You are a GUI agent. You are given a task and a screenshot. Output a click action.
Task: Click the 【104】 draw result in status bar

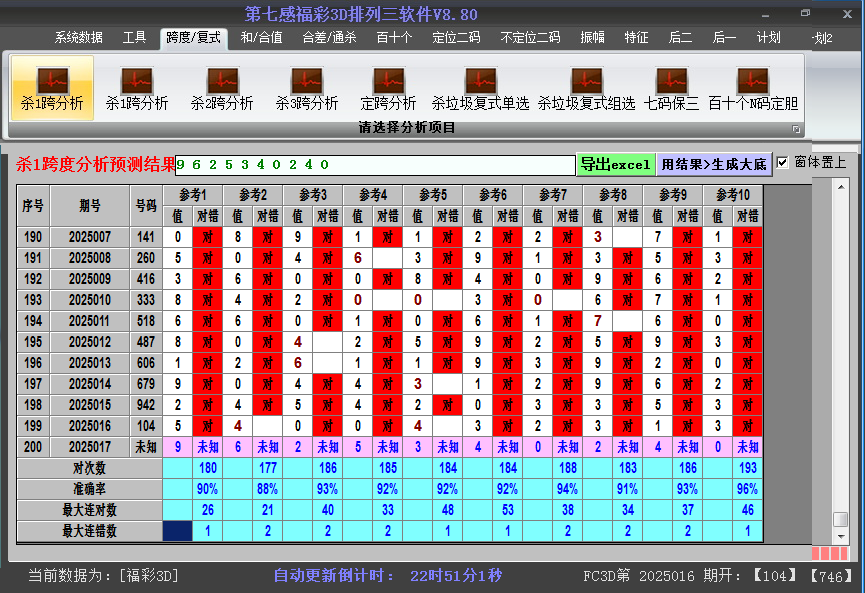coord(775,576)
